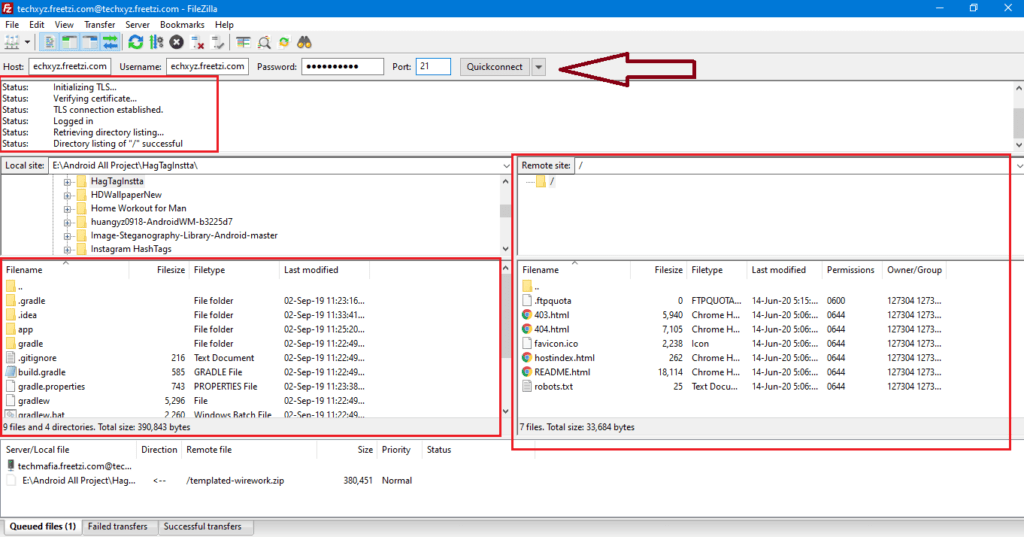Open the View menu

64,25
